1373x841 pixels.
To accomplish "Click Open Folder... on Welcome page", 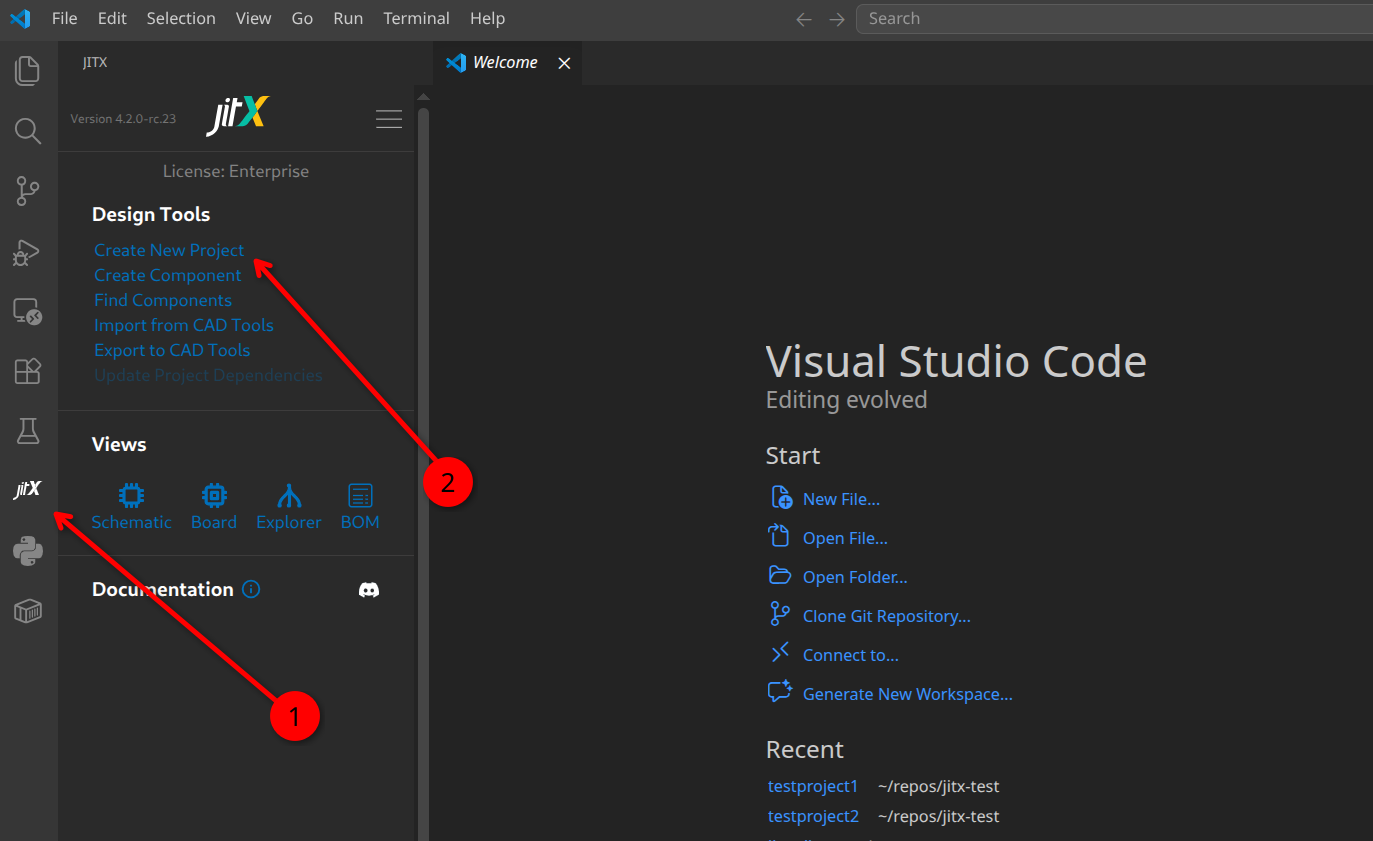I will pos(855,577).
